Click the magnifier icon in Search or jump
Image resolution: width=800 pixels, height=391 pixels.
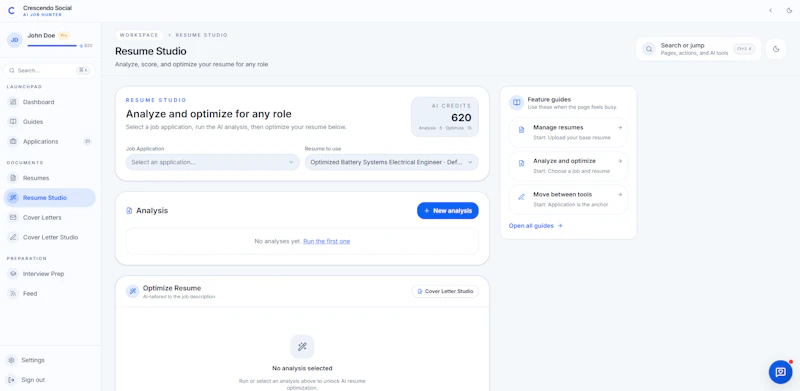click(x=649, y=49)
